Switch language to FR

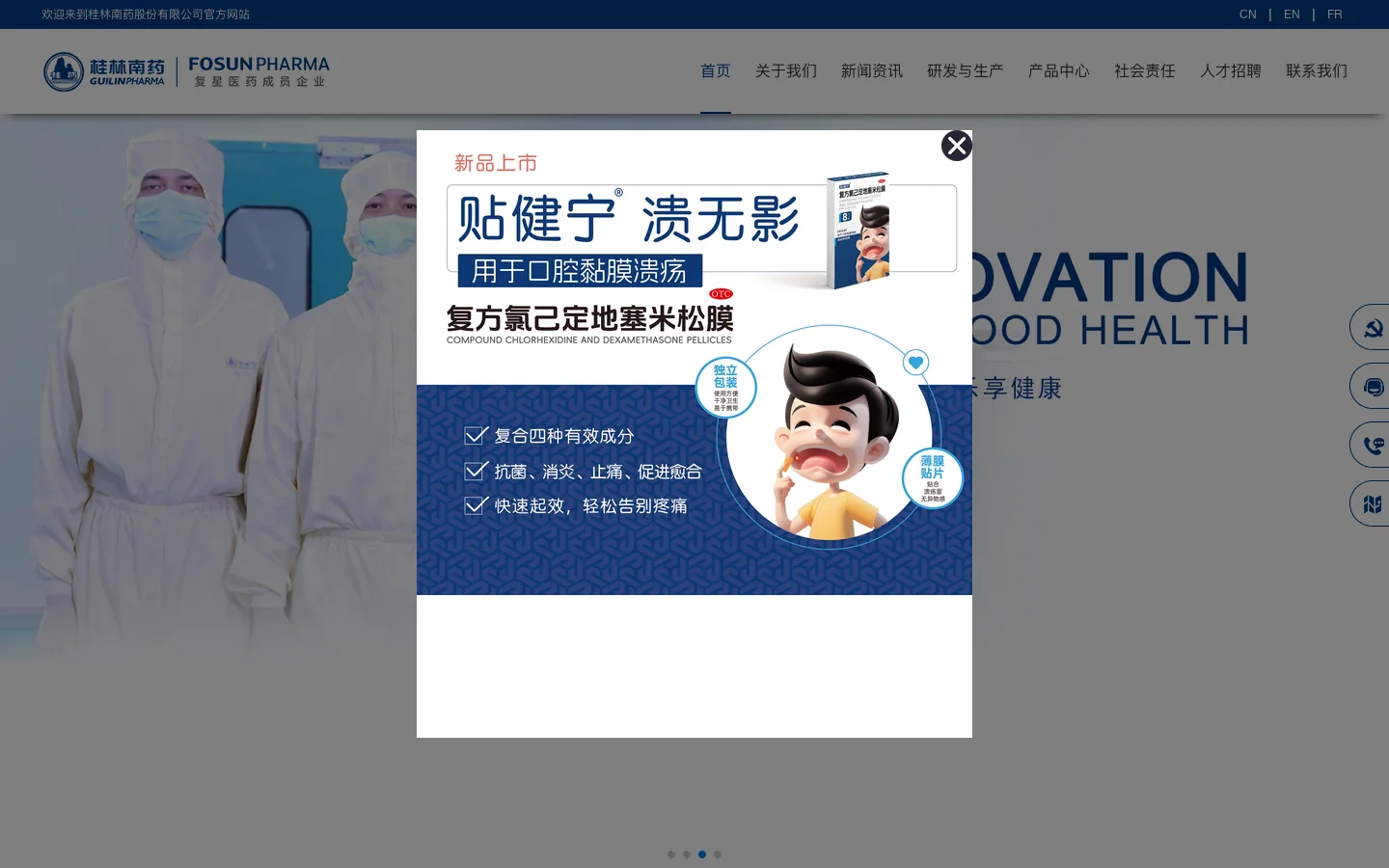tap(1335, 14)
